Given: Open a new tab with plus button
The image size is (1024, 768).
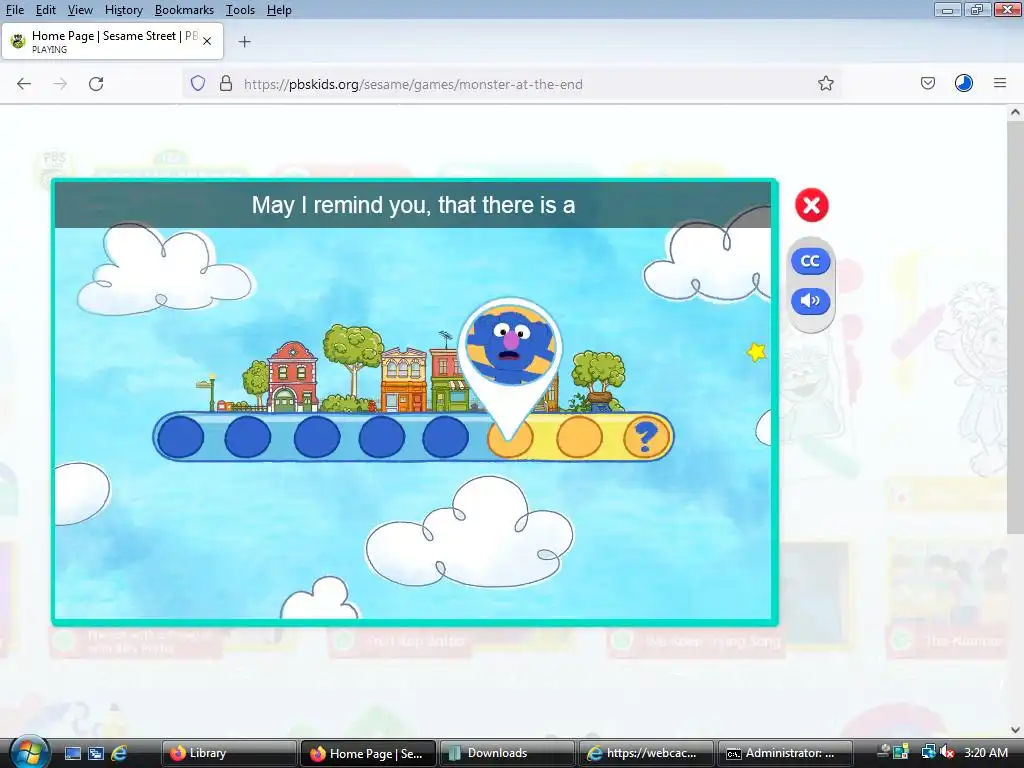Looking at the screenshot, I should point(244,42).
